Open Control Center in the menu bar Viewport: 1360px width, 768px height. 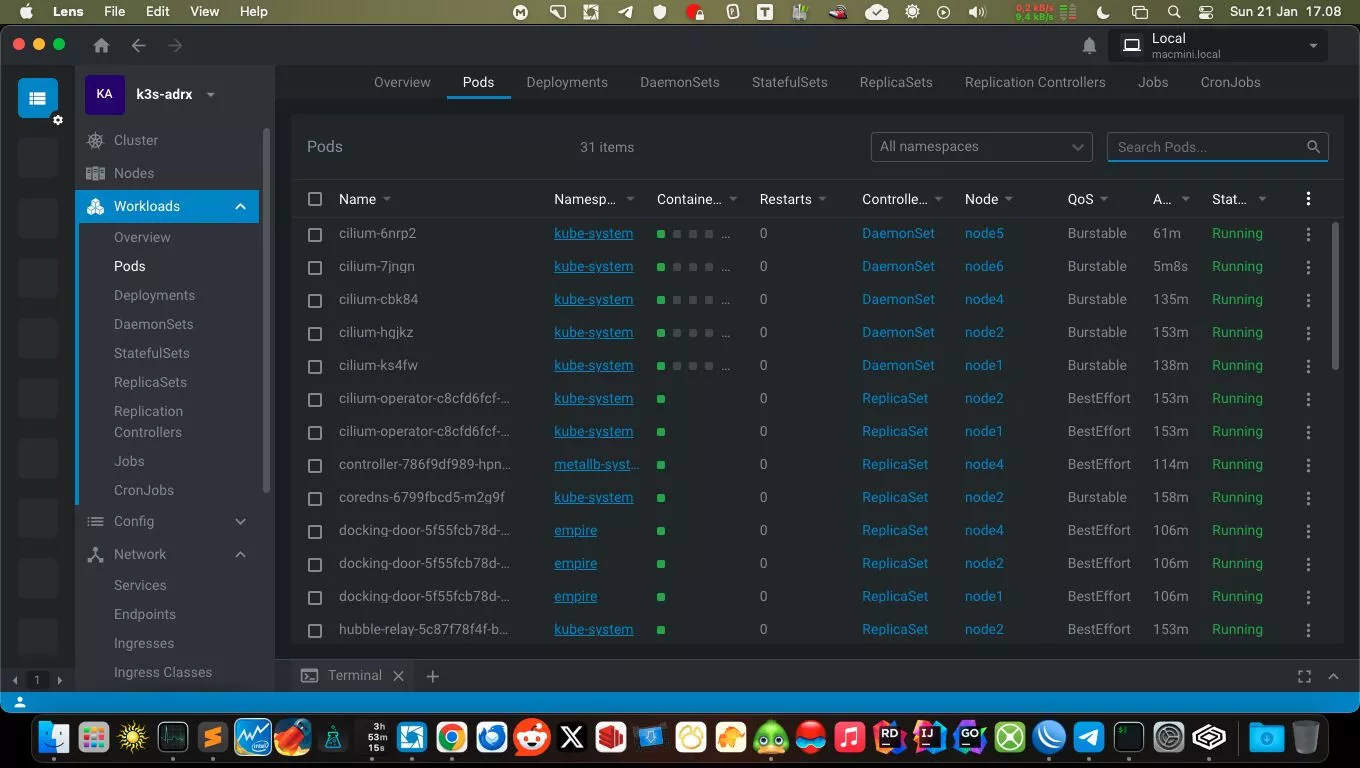(x=1205, y=12)
